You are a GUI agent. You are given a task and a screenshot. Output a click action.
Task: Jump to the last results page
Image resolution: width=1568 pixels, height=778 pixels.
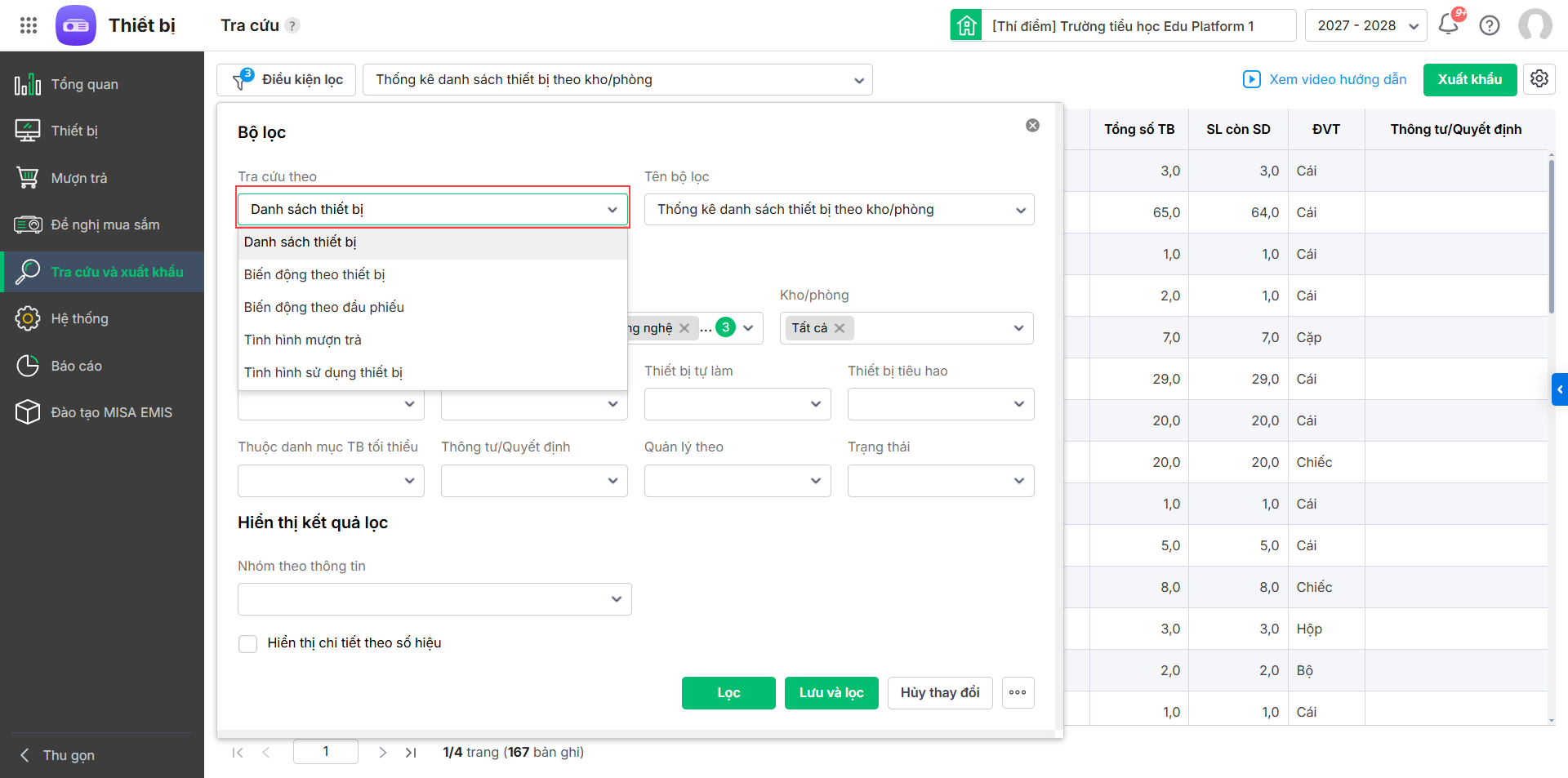click(x=411, y=752)
